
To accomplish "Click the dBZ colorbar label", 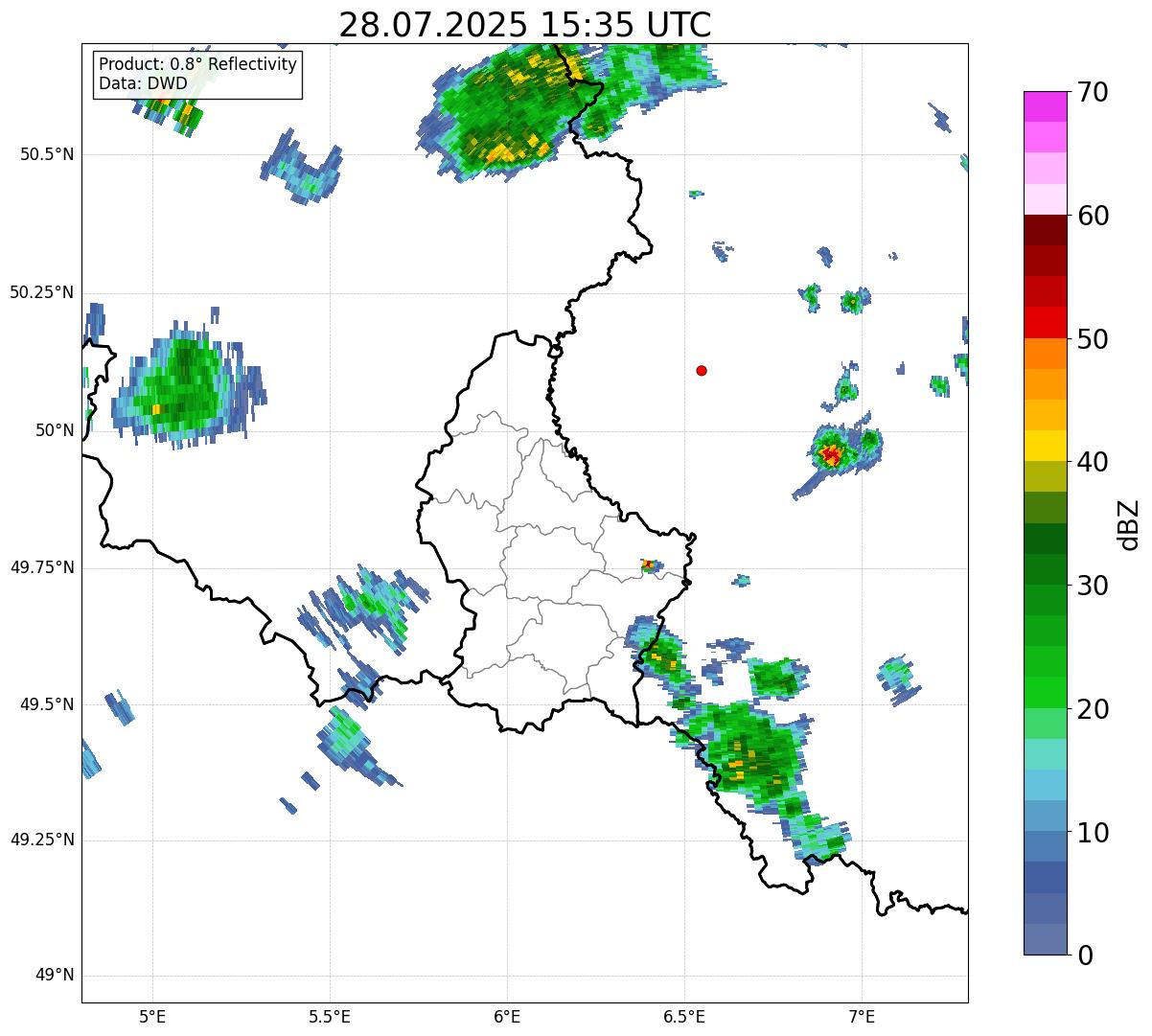I will click(x=1128, y=524).
